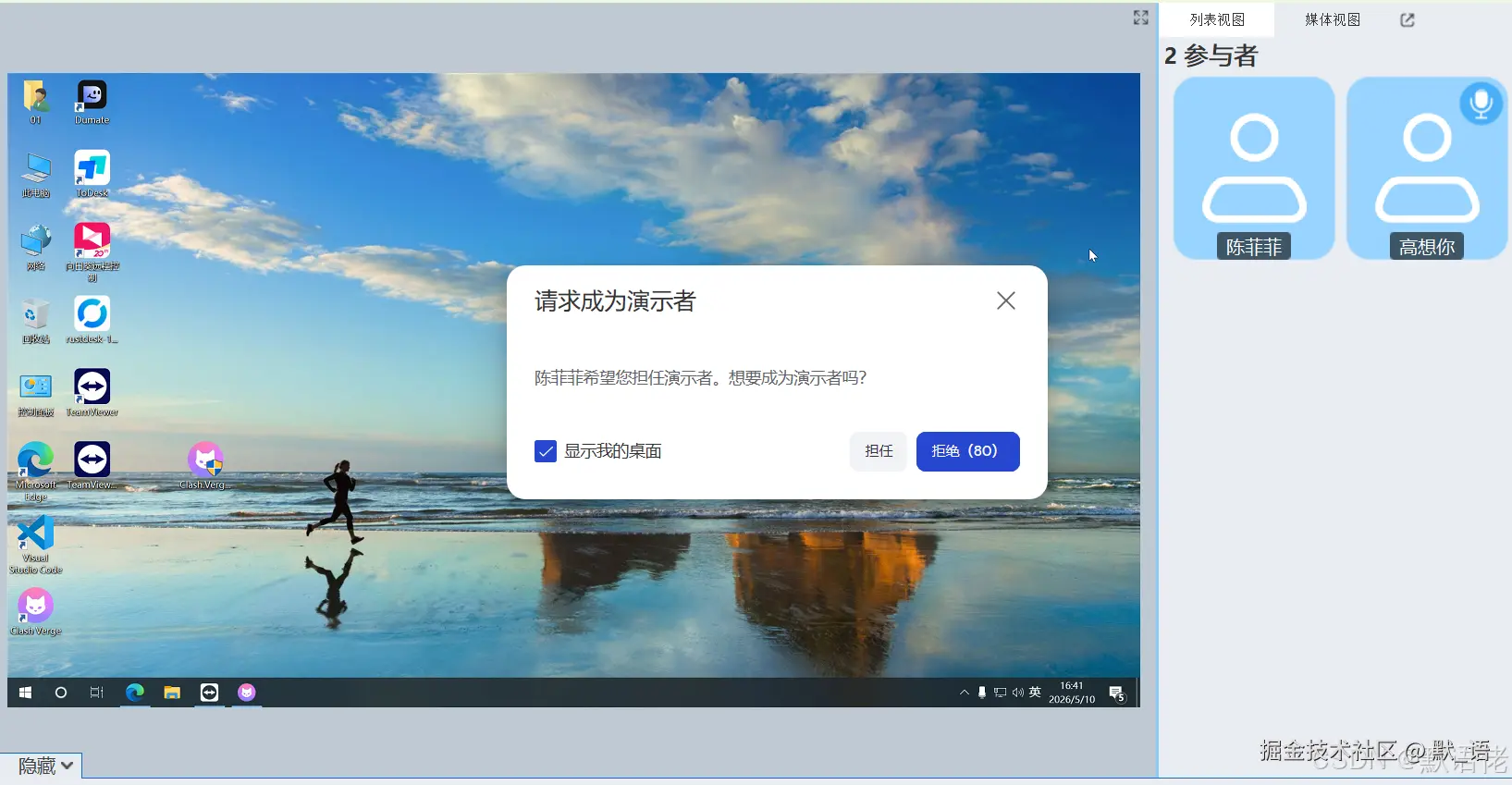1512x785 pixels.
Task: Click the taskbar search circle
Action: coord(61,693)
